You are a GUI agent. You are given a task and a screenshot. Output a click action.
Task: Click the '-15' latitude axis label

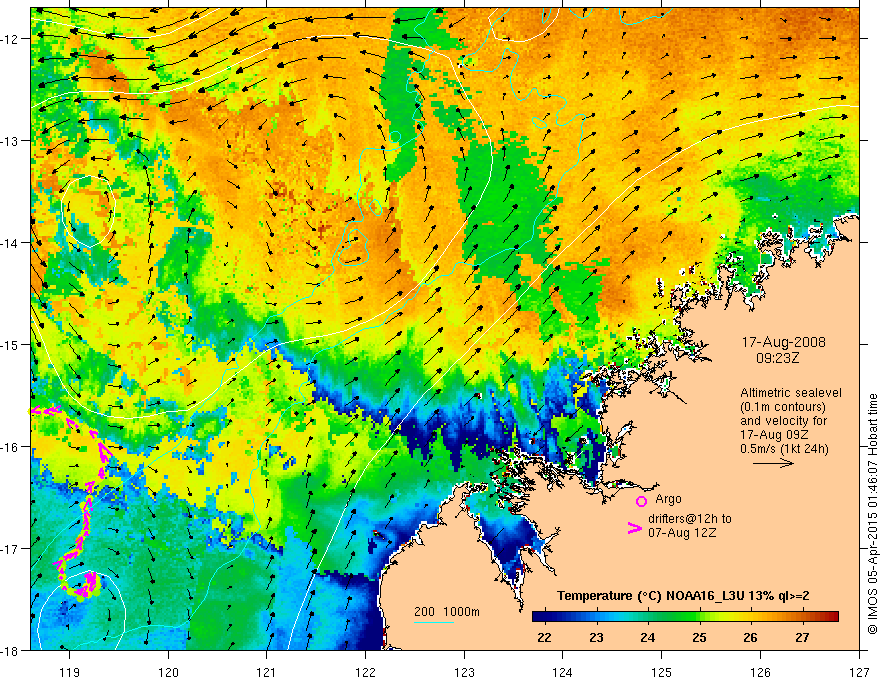point(10,344)
